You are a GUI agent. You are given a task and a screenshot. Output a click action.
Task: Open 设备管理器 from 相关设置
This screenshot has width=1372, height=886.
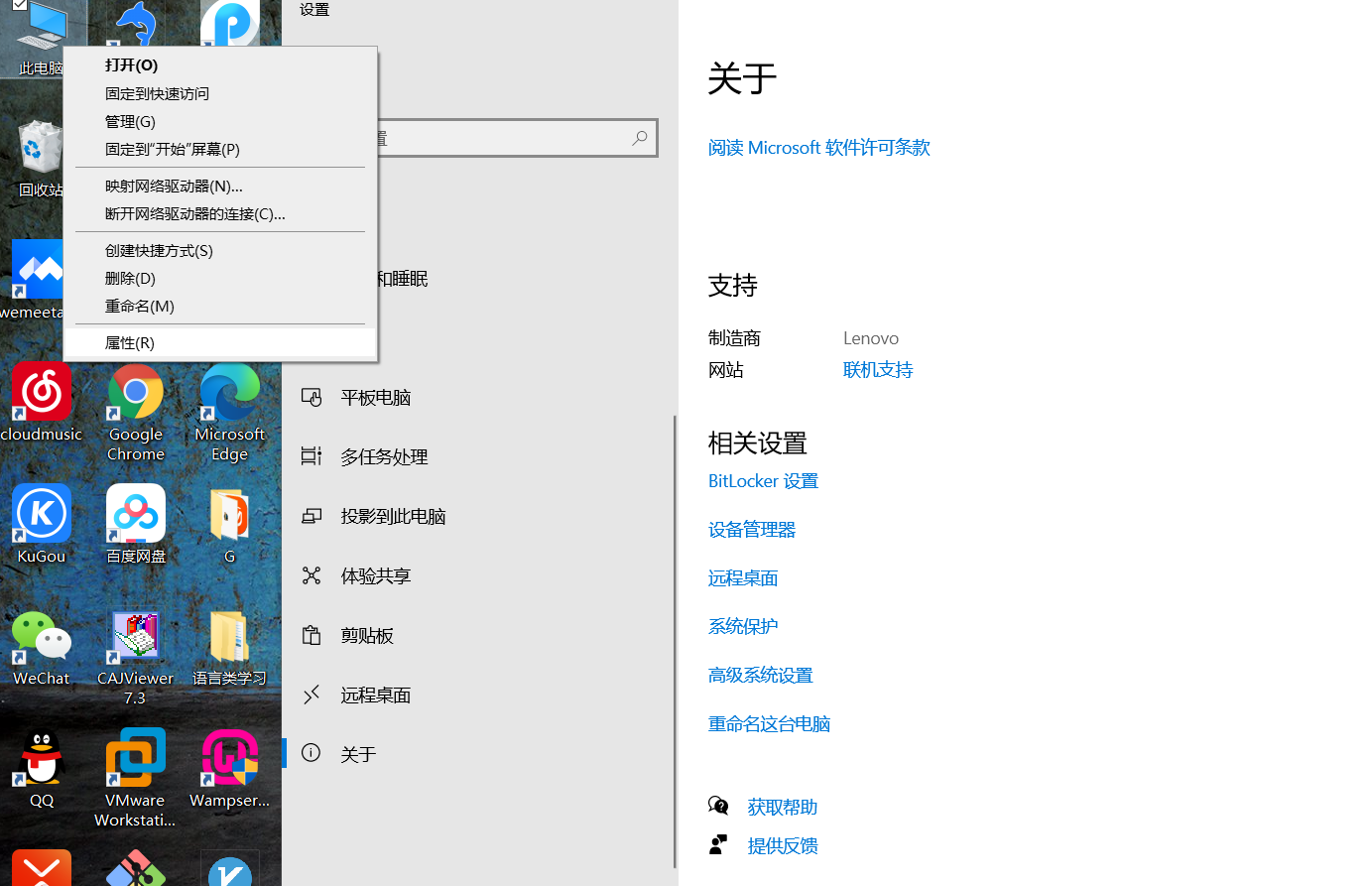coord(751,529)
